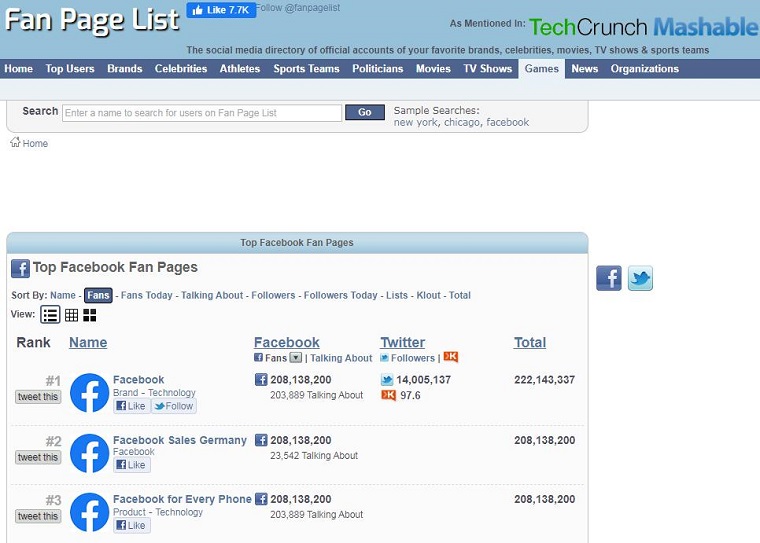Viewport: 760px width, 543px height.
Task: Click the Home breadcrumb house icon
Action: click(16, 142)
